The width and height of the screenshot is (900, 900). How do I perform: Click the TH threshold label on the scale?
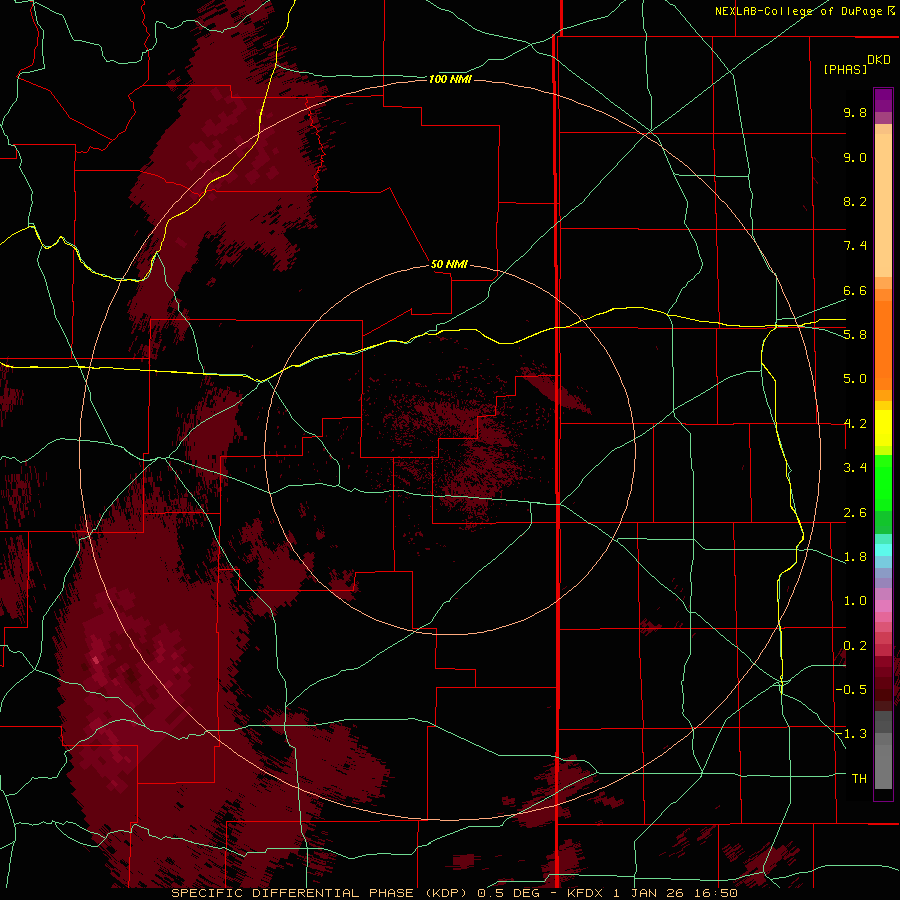(859, 779)
